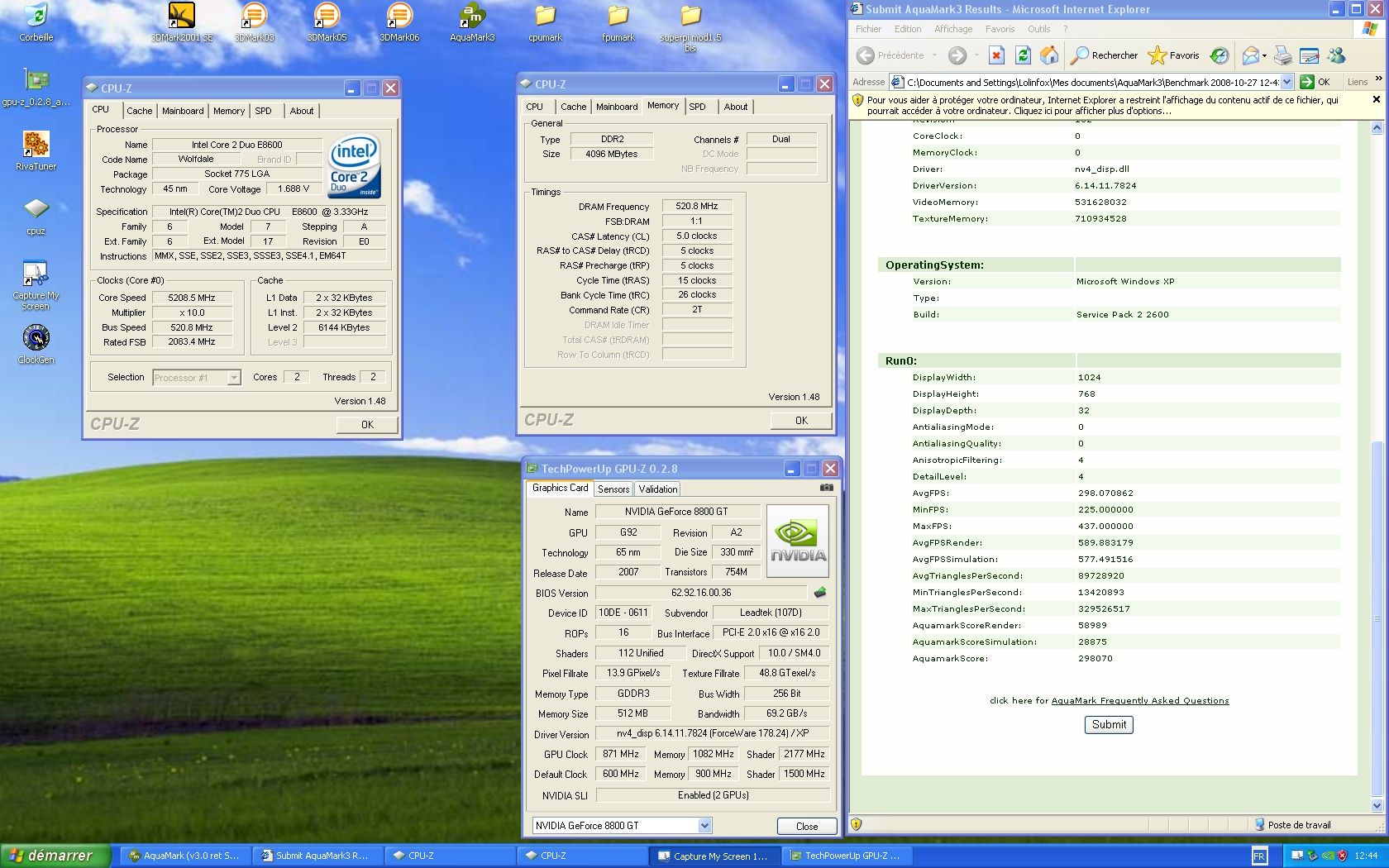Click the Home icon in Internet Explorer
The image size is (1389, 868).
(1049, 55)
